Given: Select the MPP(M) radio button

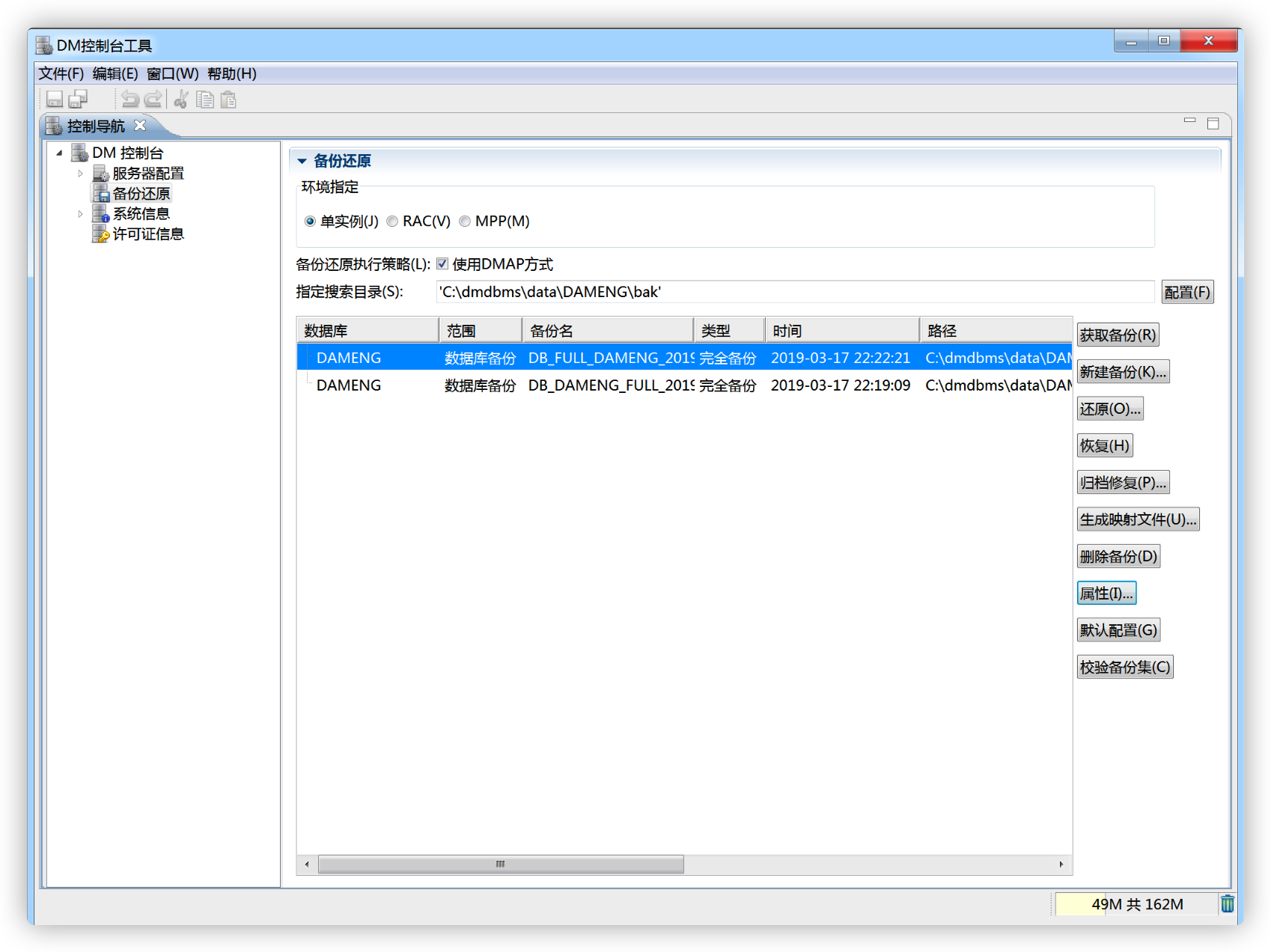Looking at the screenshot, I should tap(465, 222).
